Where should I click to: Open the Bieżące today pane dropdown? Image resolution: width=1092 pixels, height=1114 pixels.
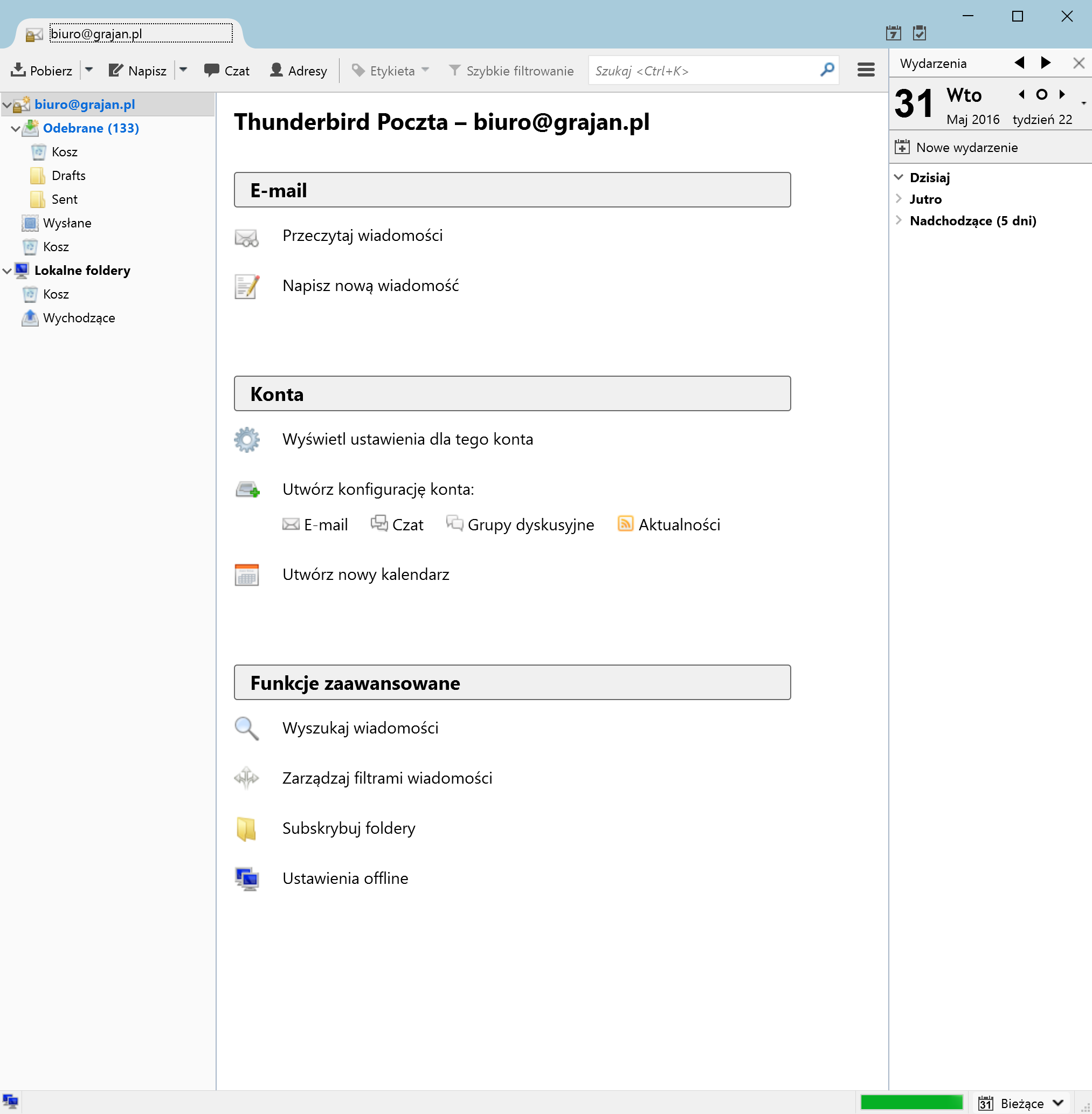click(1021, 1103)
